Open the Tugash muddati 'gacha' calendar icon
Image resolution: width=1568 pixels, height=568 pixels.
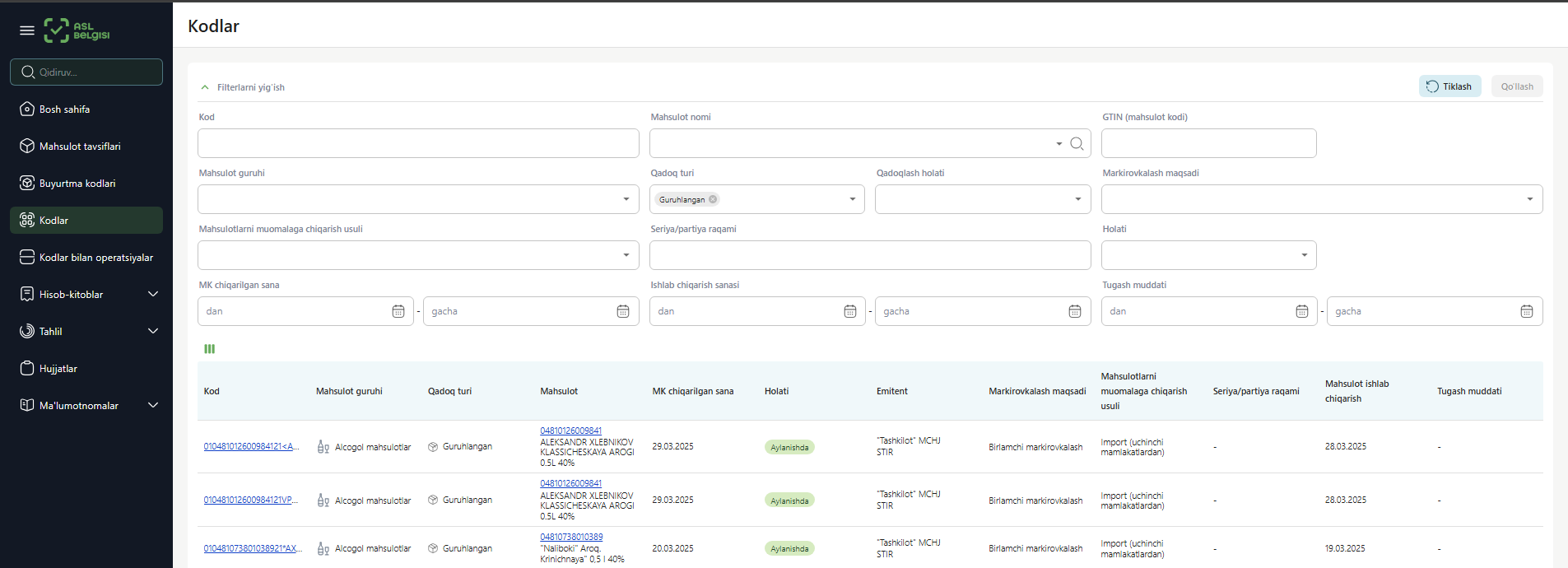[x=1526, y=311]
